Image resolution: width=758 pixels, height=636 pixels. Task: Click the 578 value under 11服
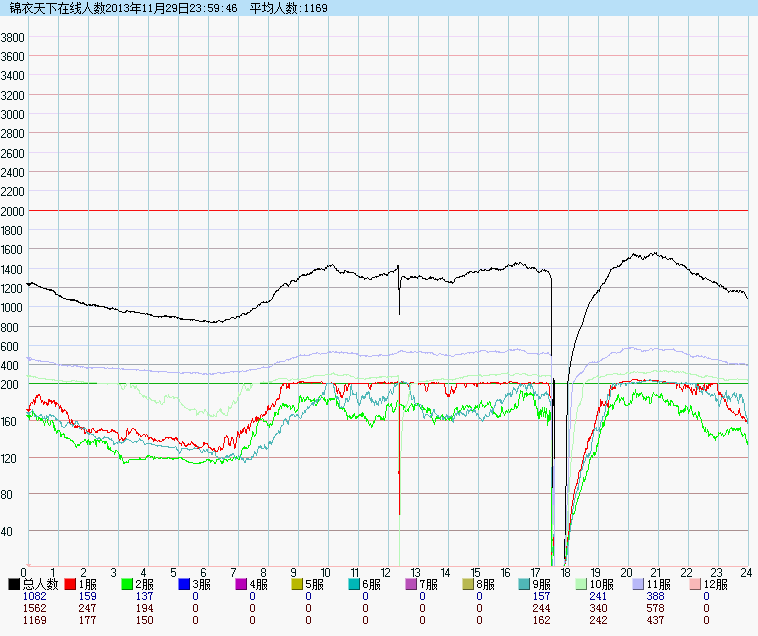[x=655, y=608]
